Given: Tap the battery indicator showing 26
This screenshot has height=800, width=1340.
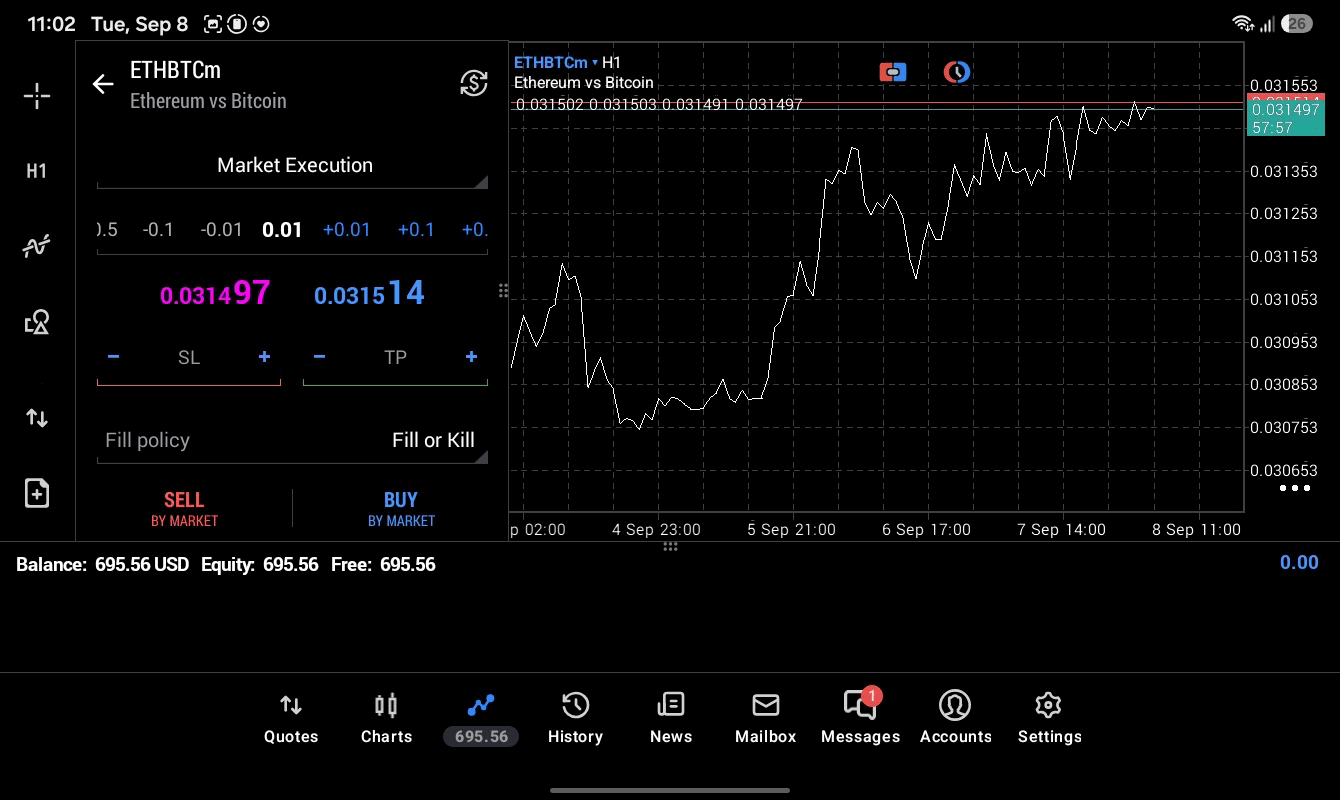Looking at the screenshot, I should point(1297,23).
